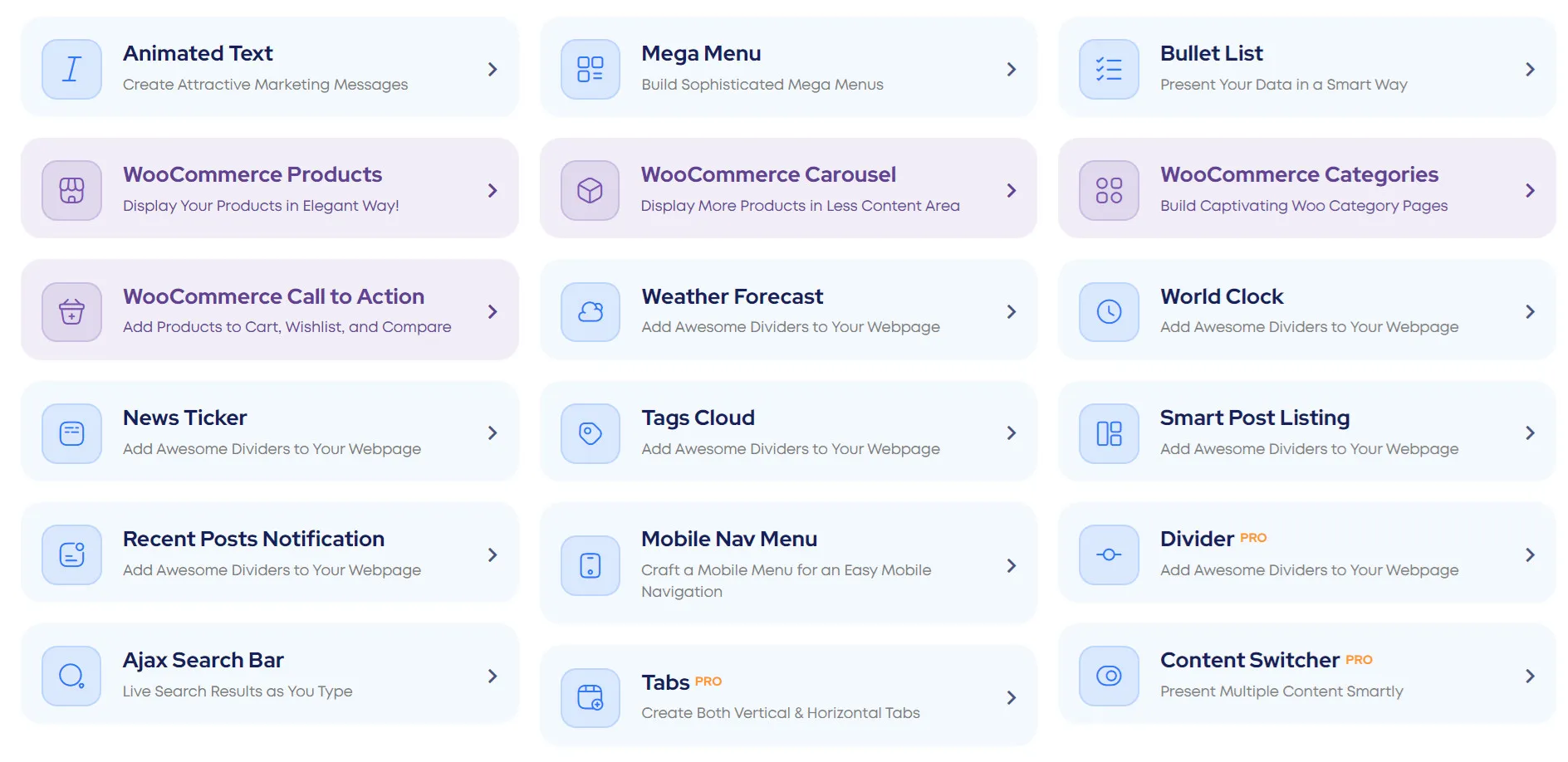Image resolution: width=1568 pixels, height=762 pixels.
Task: Open the Tabs widget title
Action: pyautogui.click(x=665, y=682)
